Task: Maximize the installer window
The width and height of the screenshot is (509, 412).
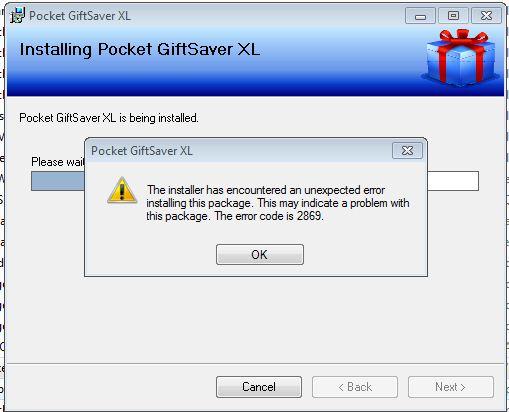Action: [453, 16]
